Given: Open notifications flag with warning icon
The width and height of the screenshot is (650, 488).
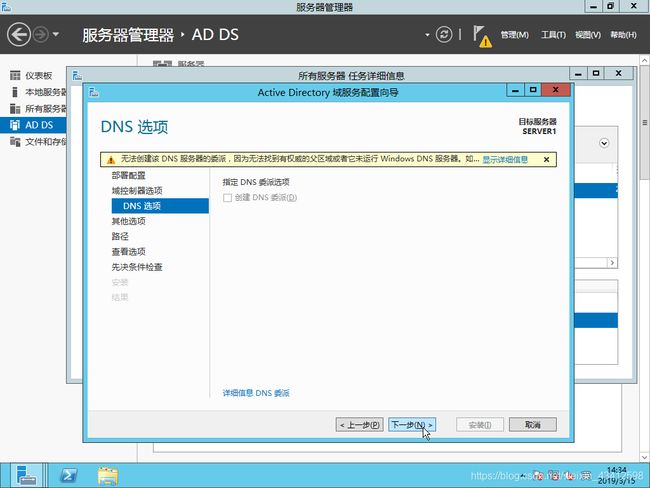Looking at the screenshot, I should (x=483, y=36).
